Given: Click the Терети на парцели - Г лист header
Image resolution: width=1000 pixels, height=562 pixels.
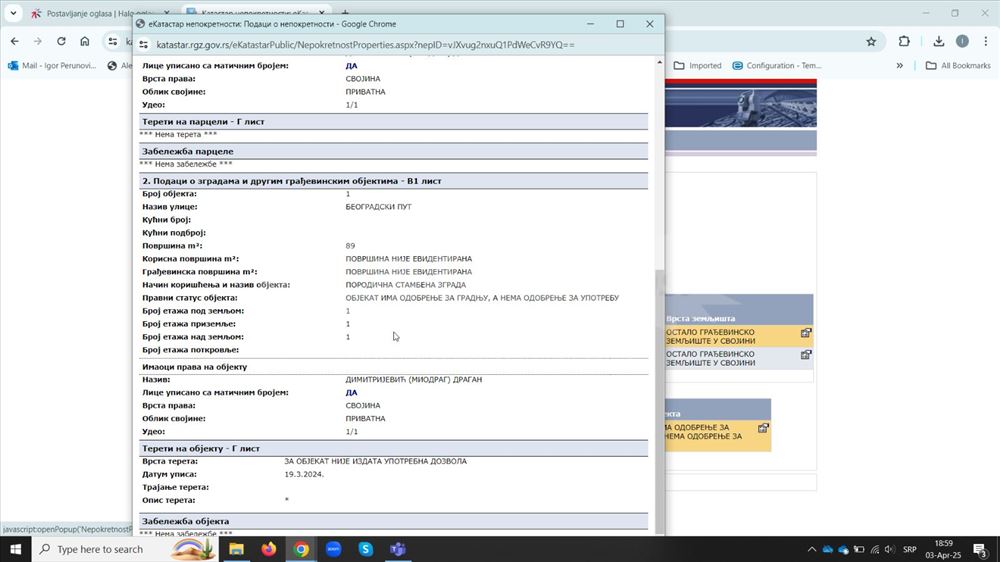Looking at the screenshot, I should [393, 122].
